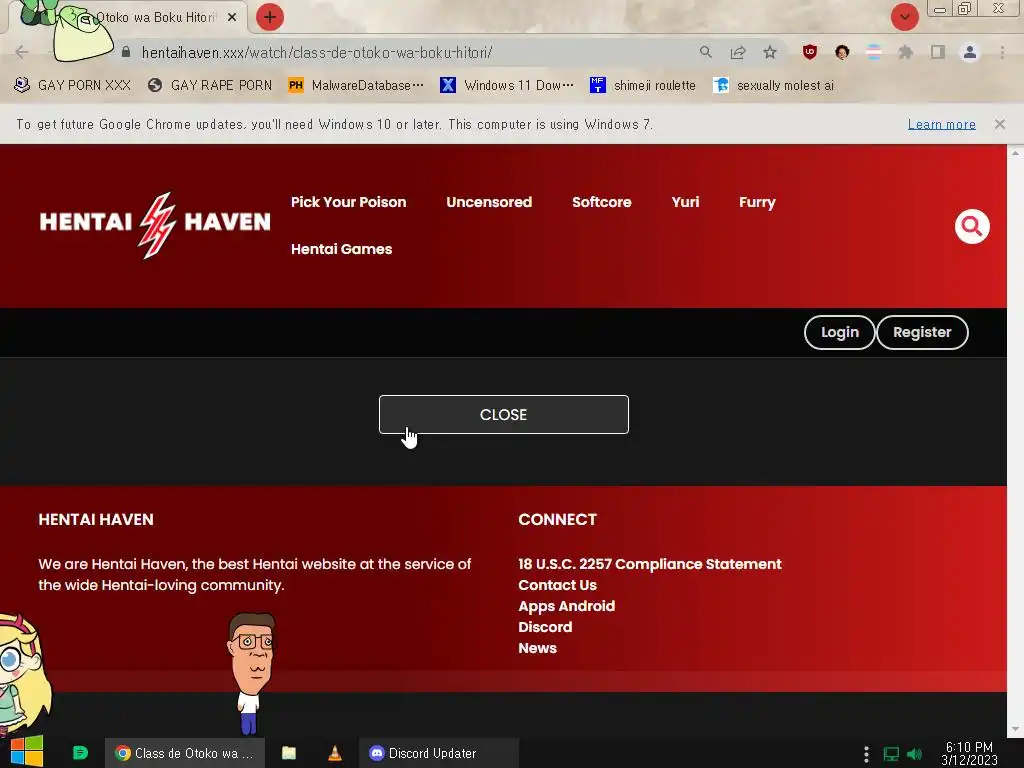The width and height of the screenshot is (1024, 768).
Task: Click the browser back arrow button
Action: pos(22,52)
